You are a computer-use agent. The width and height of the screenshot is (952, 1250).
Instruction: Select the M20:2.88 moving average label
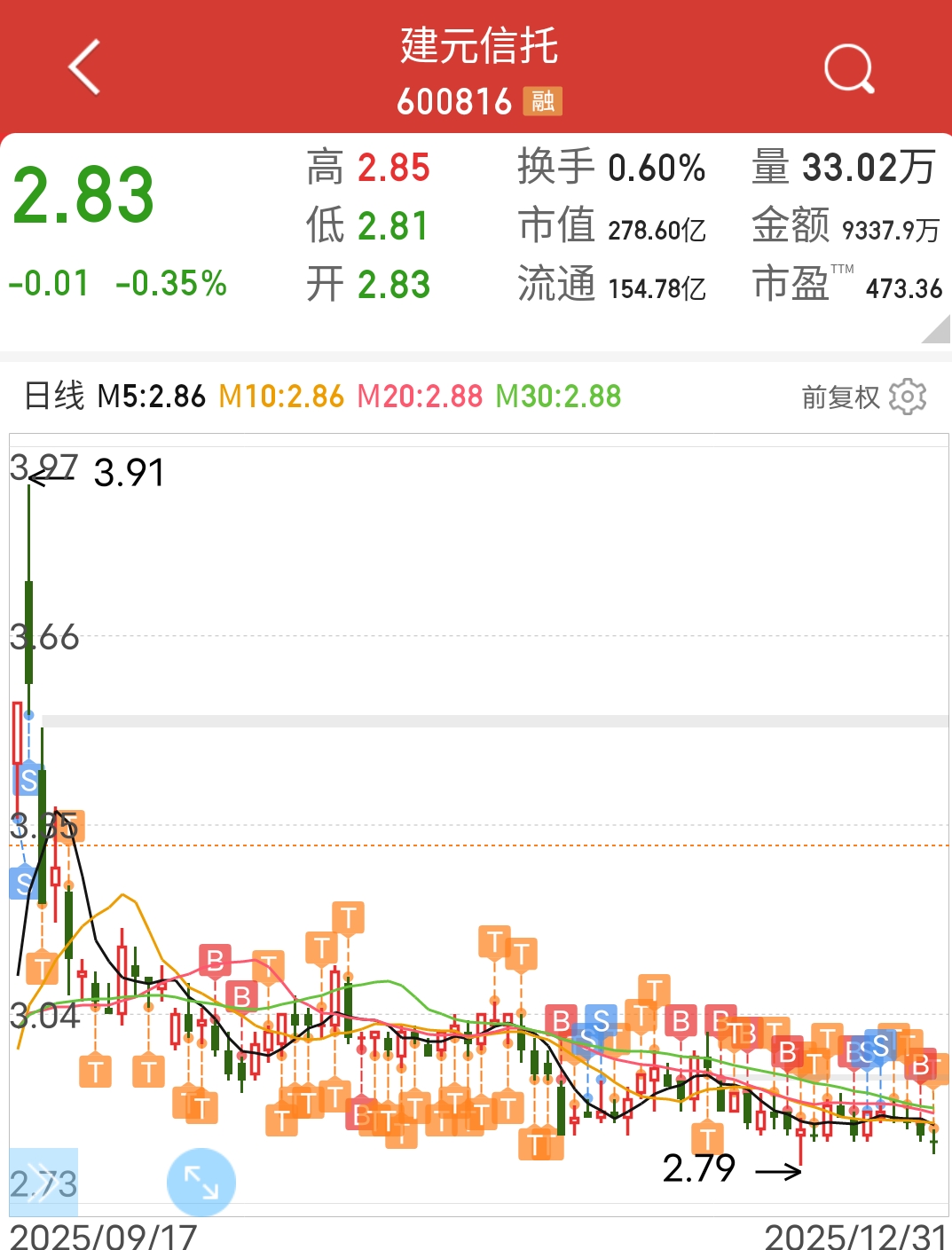pyautogui.click(x=420, y=396)
